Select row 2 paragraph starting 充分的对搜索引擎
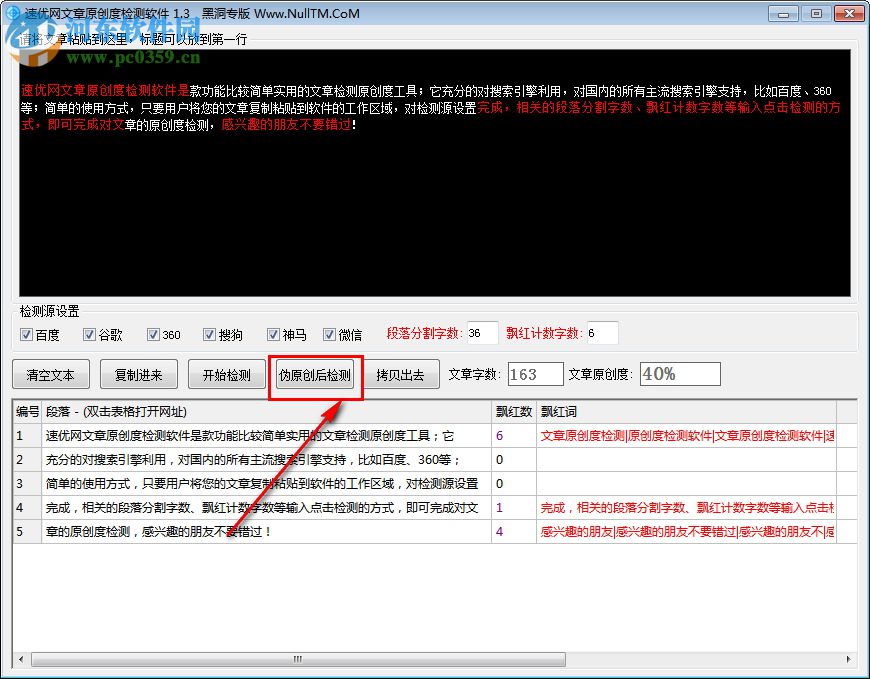The height and width of the screenshot is (679, 870). click(x=266, y=459)
